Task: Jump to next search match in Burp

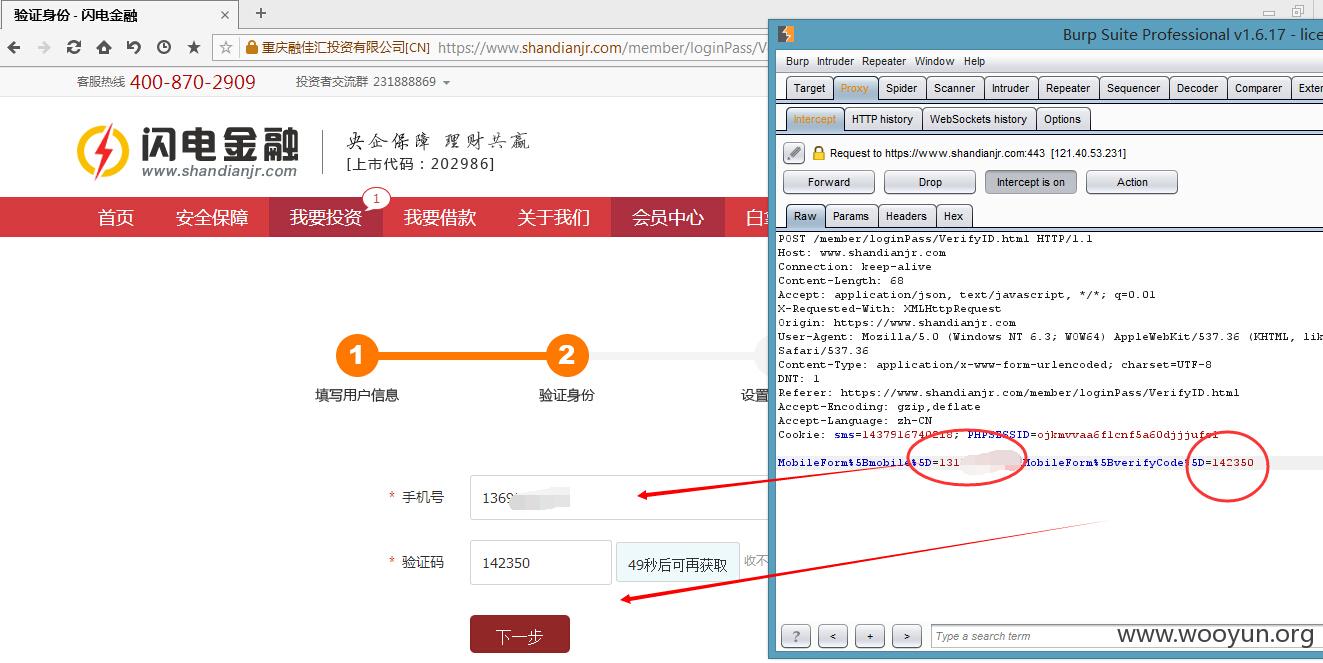Action: pyautogui.click(x=907, y=636)
